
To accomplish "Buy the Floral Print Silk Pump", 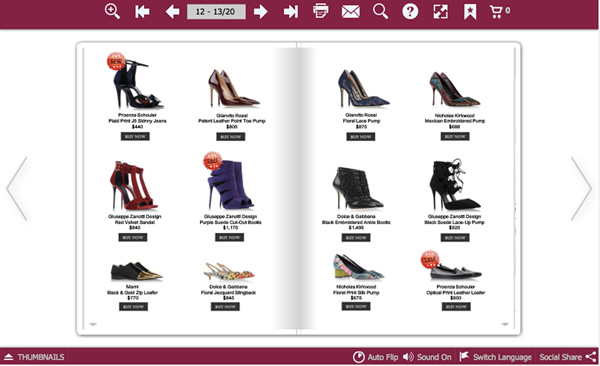I will click(356, 306).
